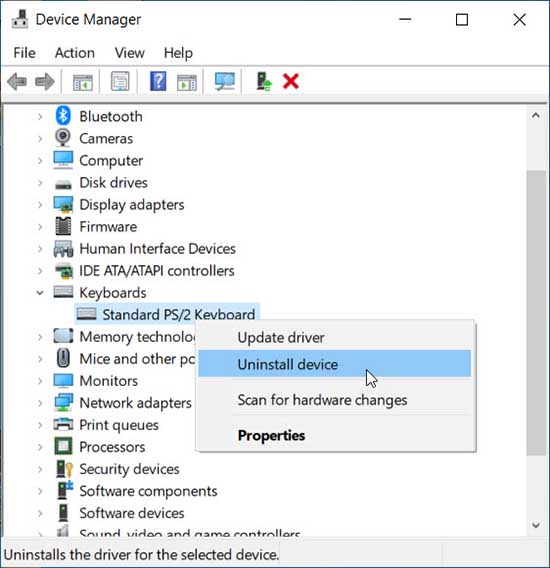Click Show/Hide Console Tree toolbar icon

point(83,82)
